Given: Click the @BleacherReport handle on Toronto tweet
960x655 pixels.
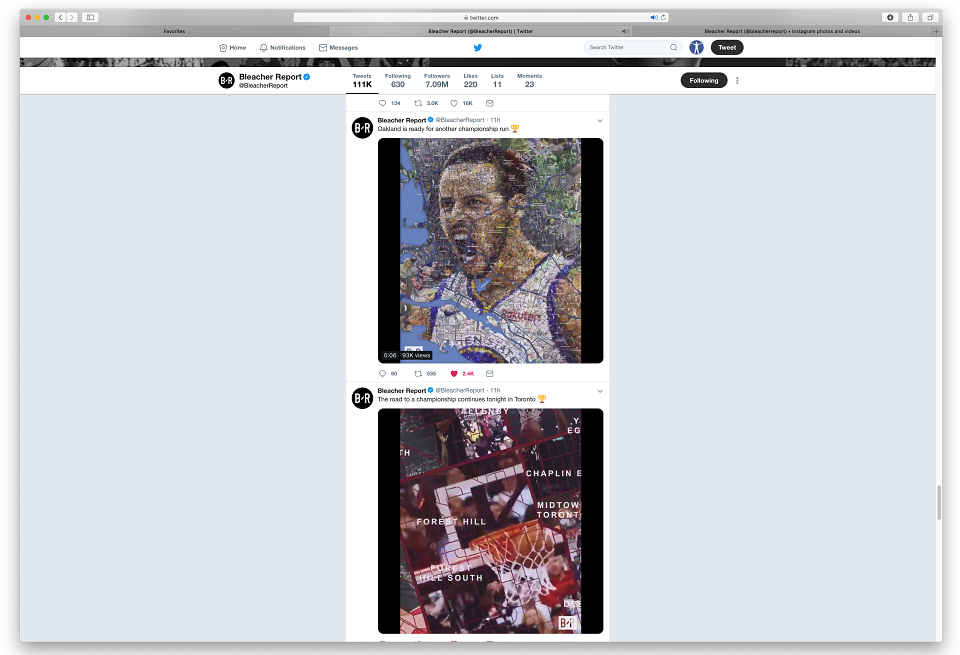Looking at the screenshot, I should (x=460, y=391).
